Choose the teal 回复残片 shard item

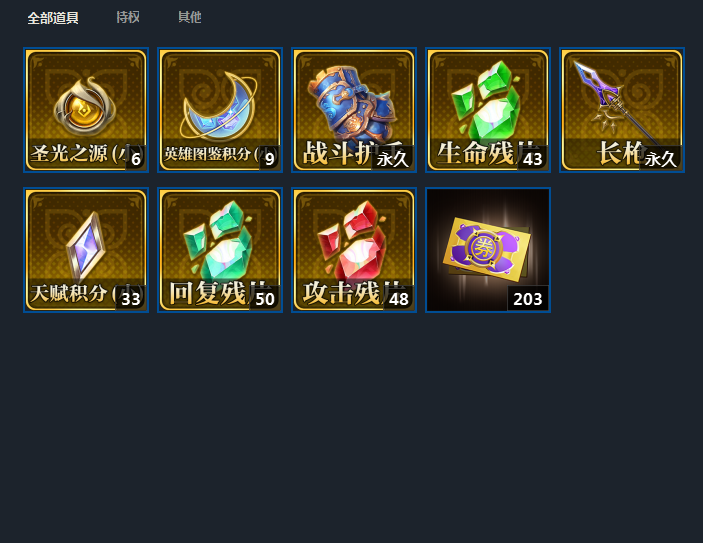(x=220, y=250)
